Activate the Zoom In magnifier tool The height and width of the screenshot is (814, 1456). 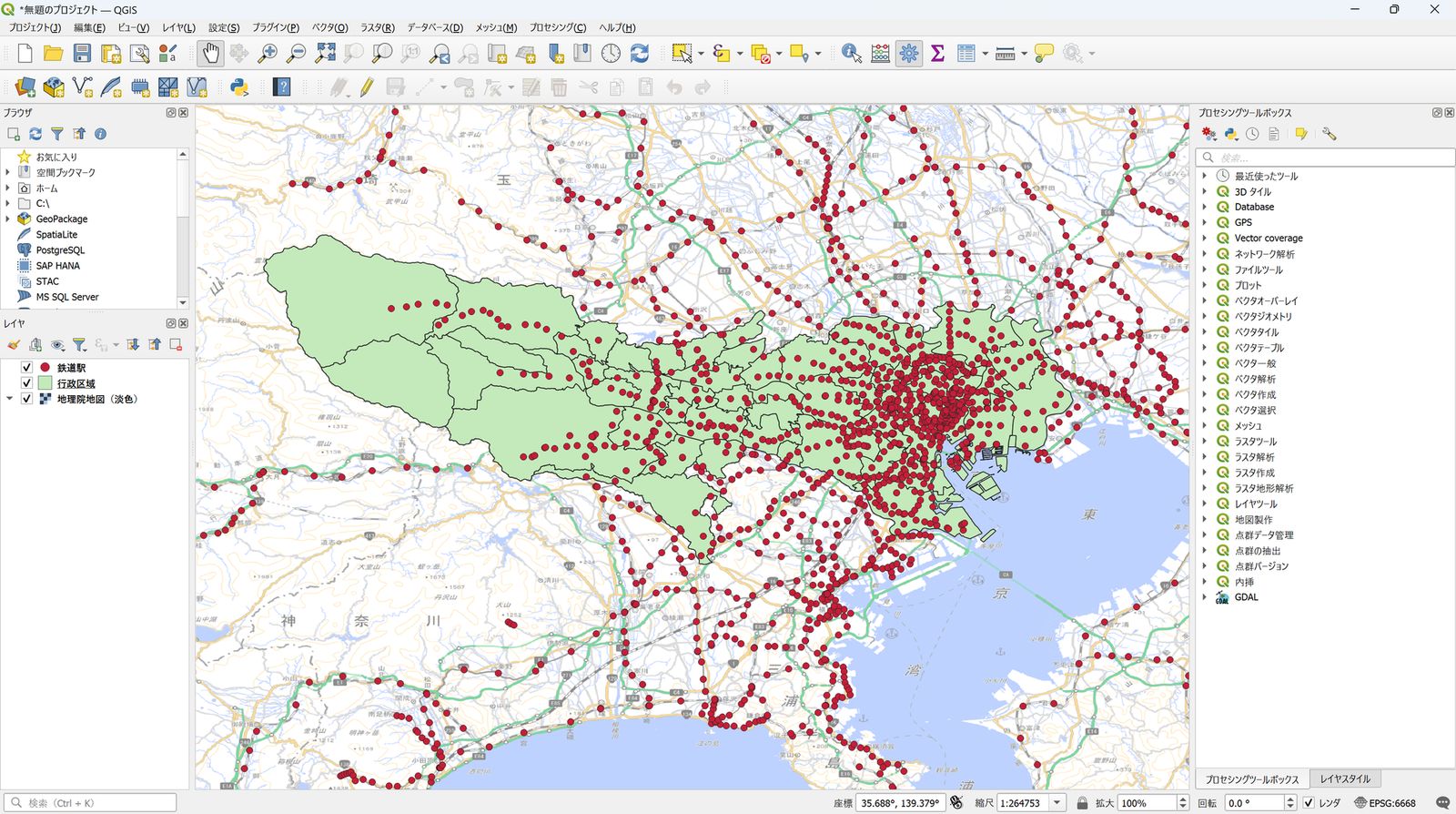[268, 54]
